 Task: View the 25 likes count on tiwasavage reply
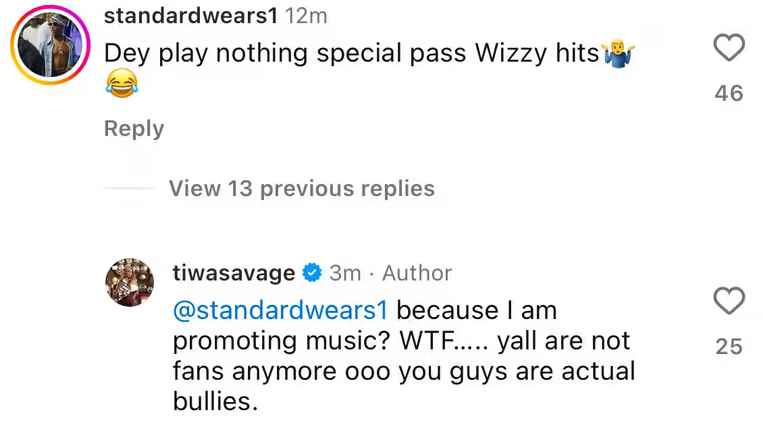[729, 346]
